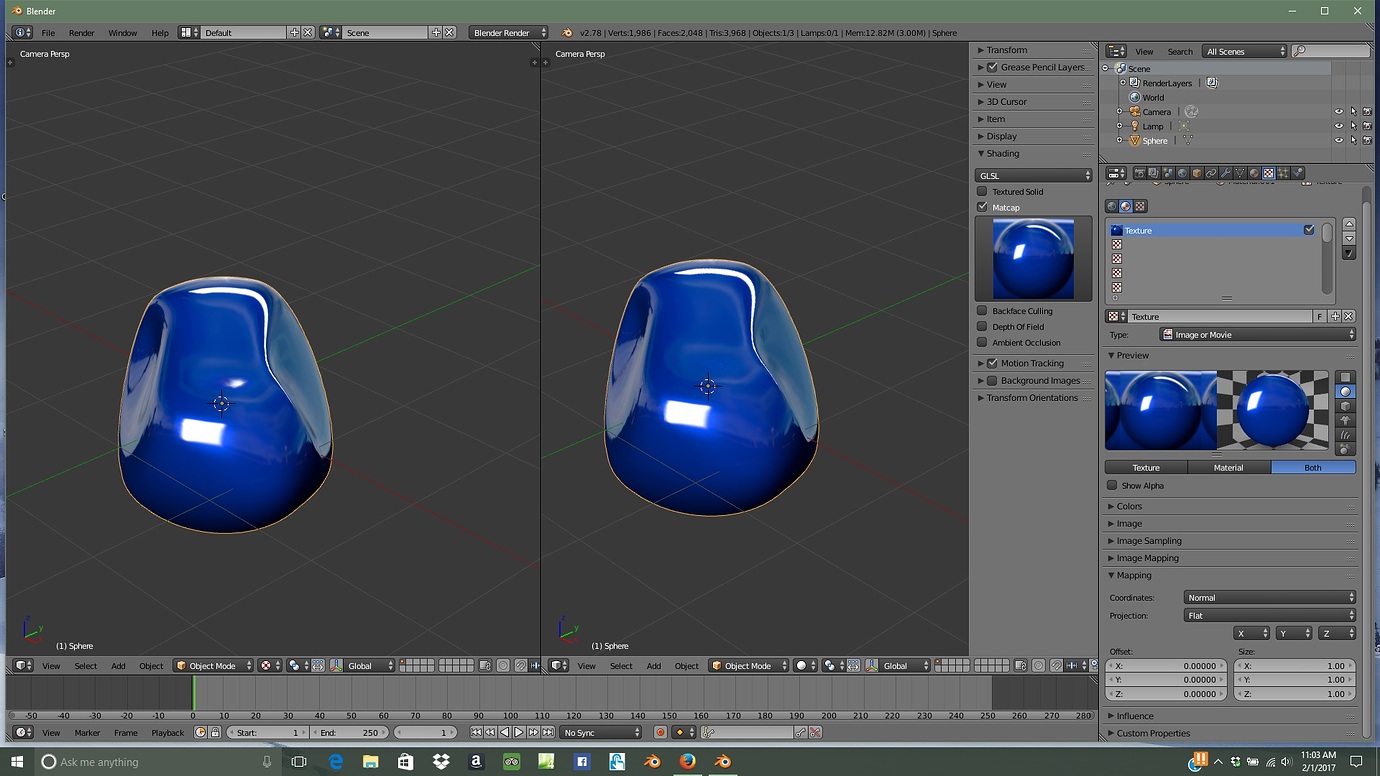Click the play animation button

point(518,733)
